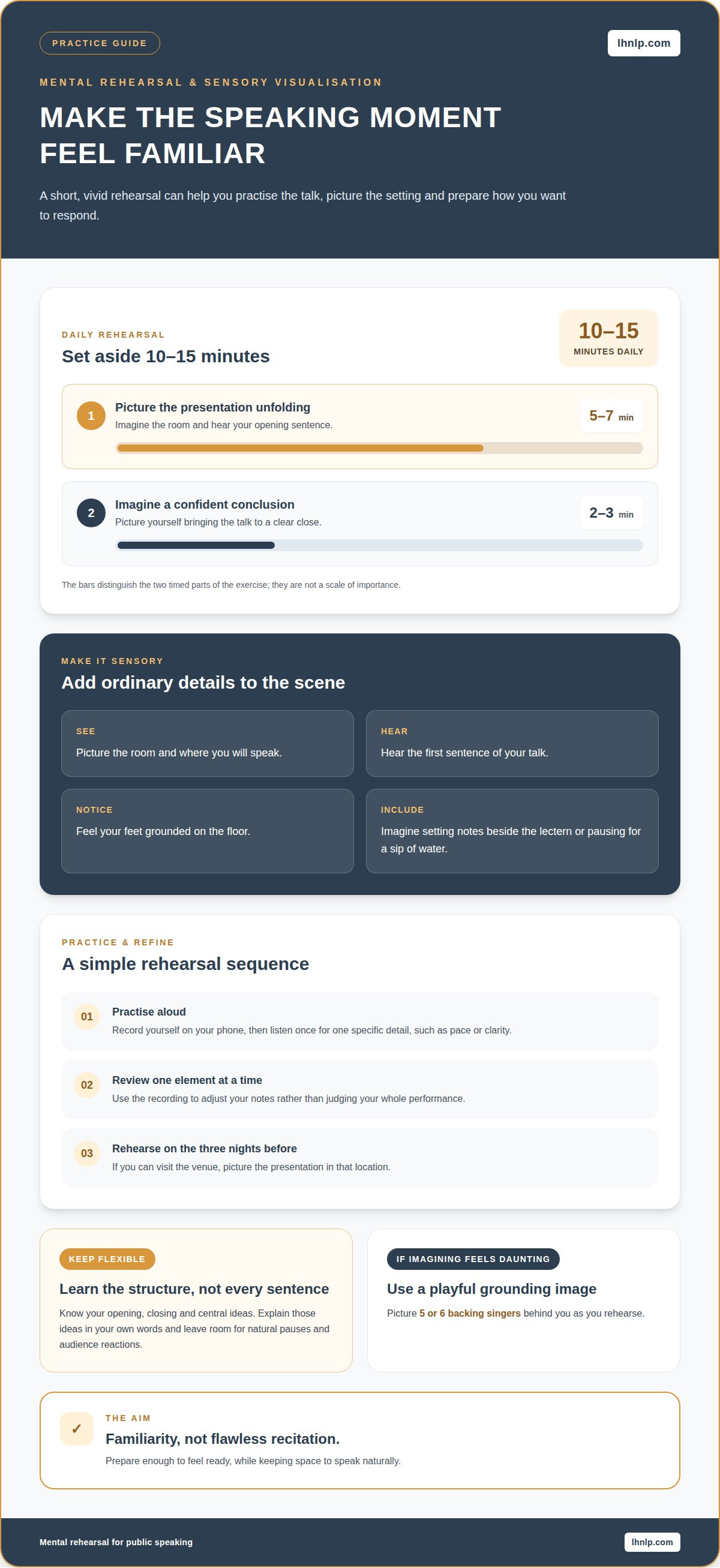Click the Keep Flexible tag
720x1568 pixels.
click(x=107, y=1259)
